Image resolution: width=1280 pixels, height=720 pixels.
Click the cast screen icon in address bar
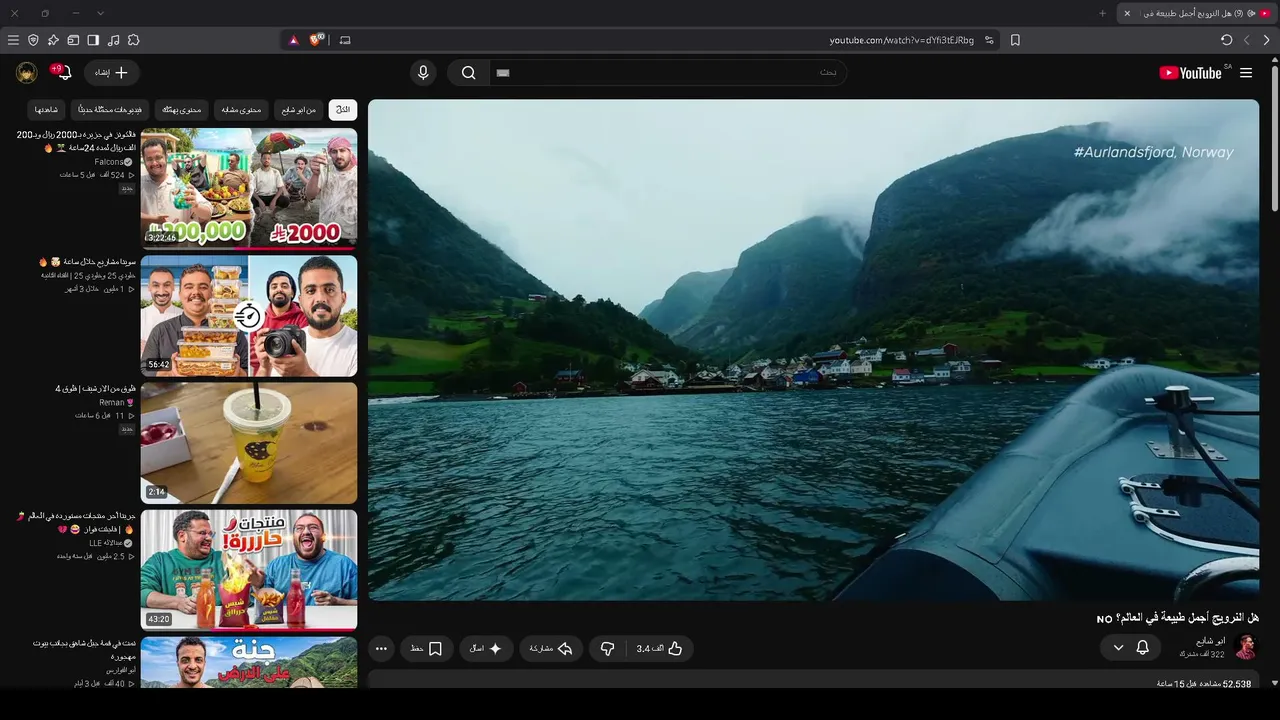[345, 40]
